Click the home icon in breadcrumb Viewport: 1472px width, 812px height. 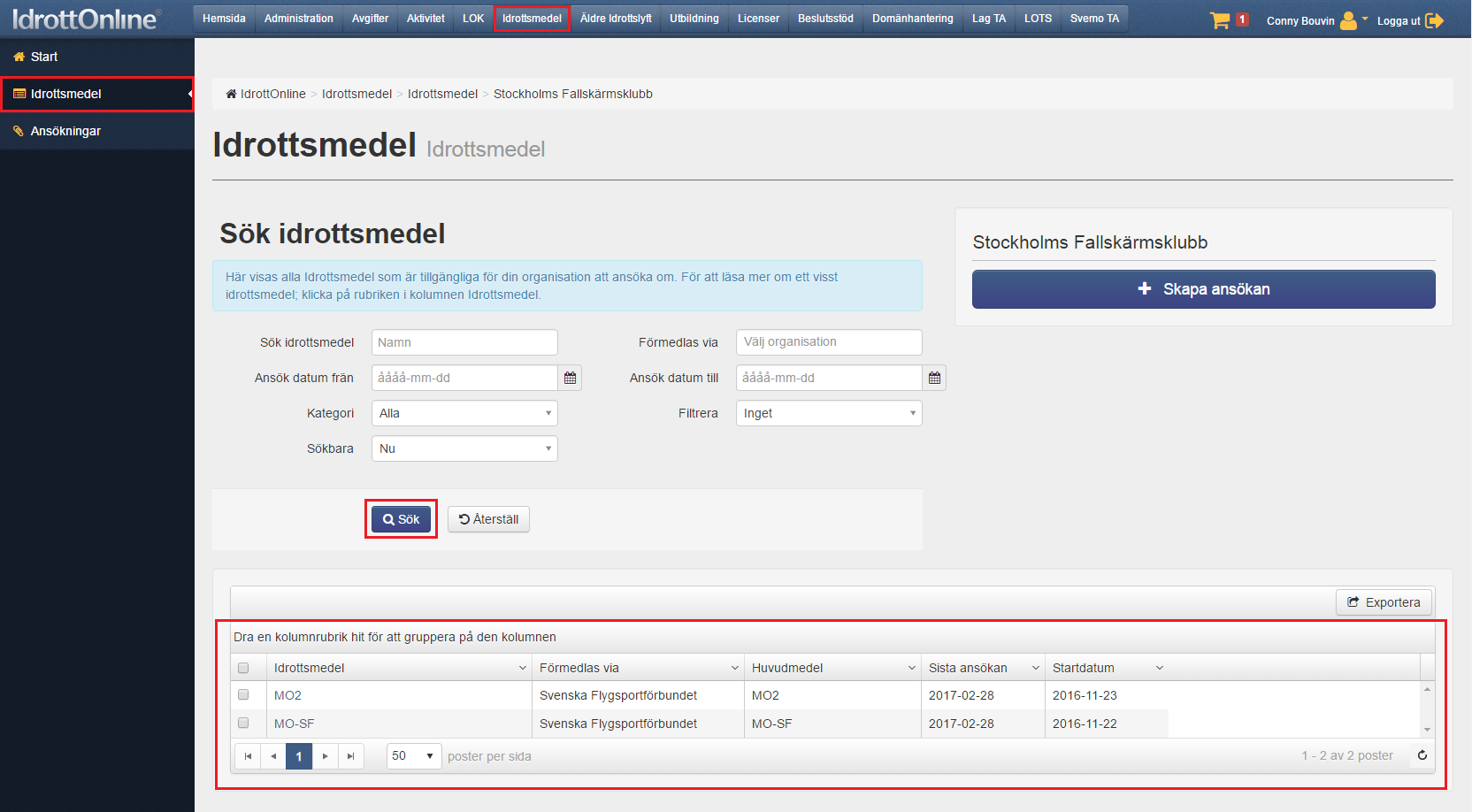231,94
